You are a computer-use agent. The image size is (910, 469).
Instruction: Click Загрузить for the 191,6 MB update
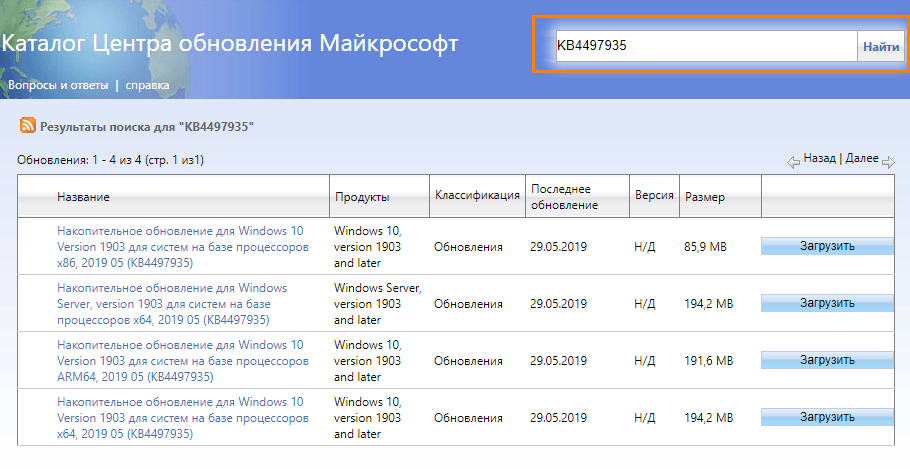[827, 360]
